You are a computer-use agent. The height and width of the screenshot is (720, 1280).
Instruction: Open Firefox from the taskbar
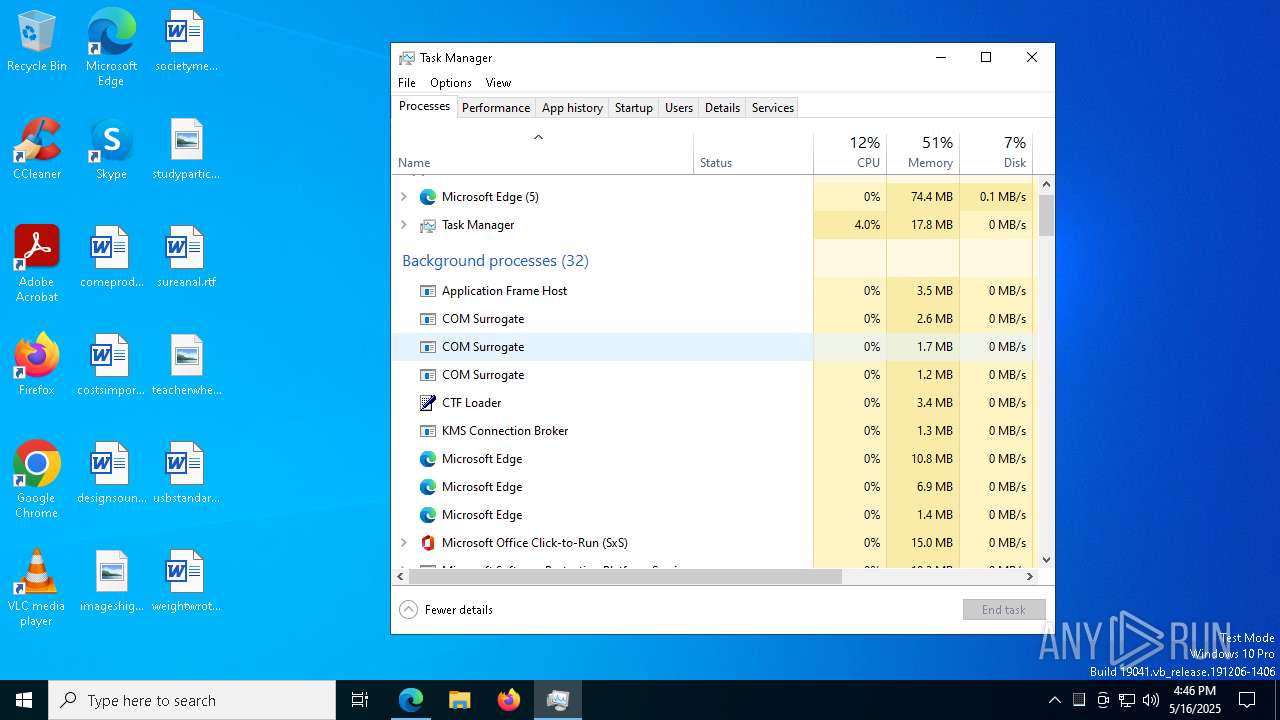point(509,700)
